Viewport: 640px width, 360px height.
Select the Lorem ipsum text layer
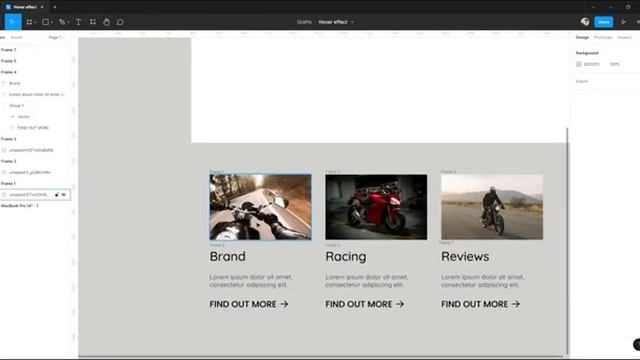(37, 94)
